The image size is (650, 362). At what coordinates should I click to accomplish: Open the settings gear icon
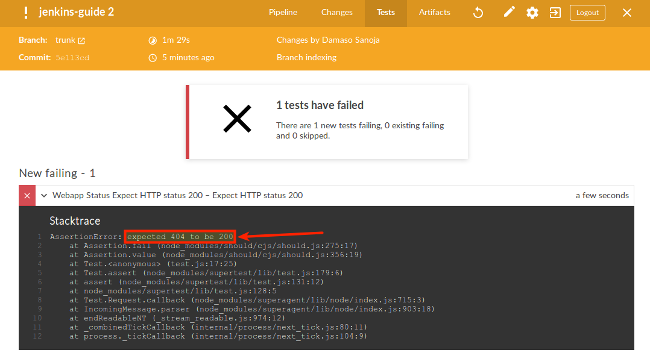(532, 13)
